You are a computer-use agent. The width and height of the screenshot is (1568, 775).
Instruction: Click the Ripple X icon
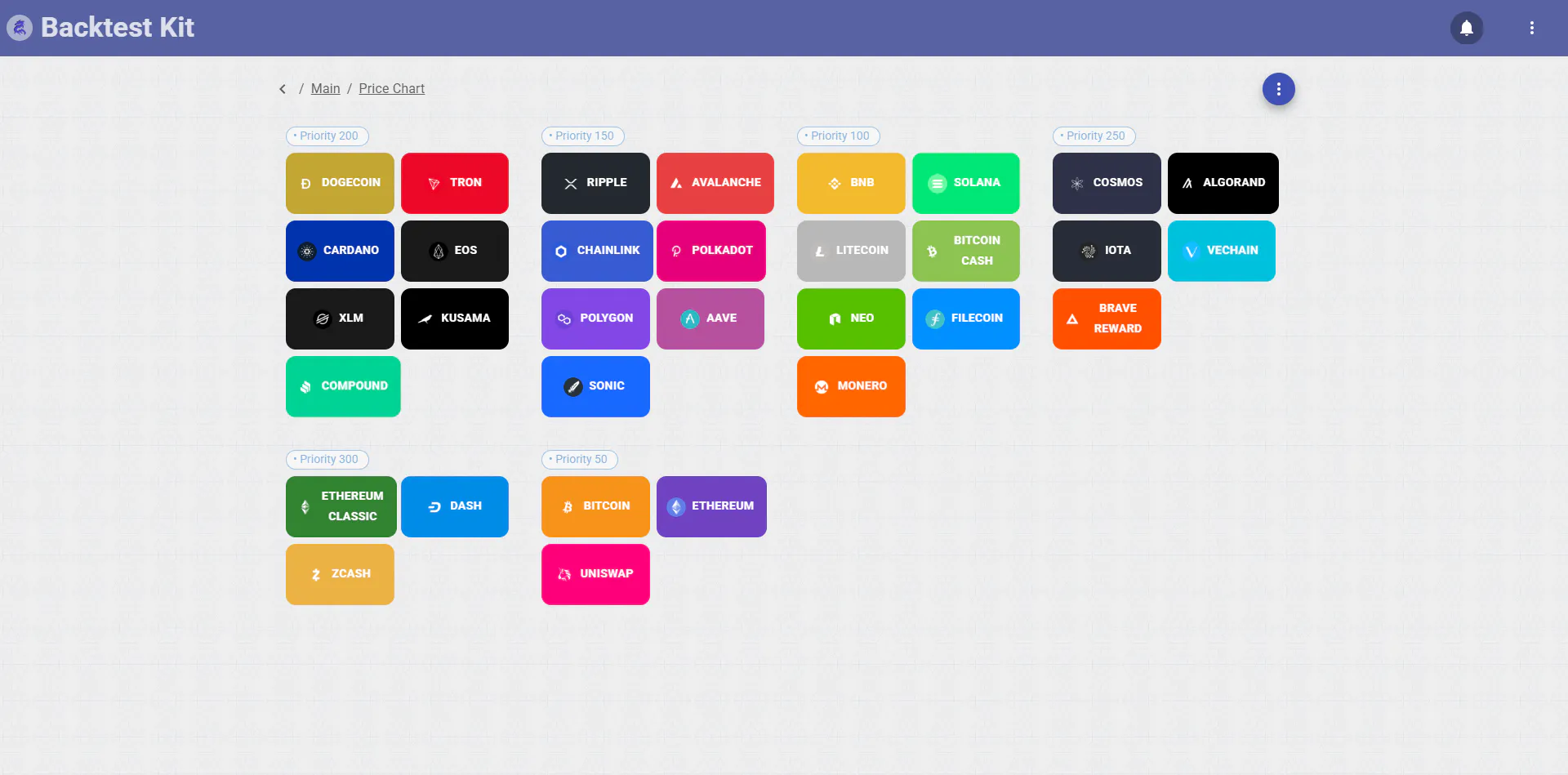[x=571, y=184]
